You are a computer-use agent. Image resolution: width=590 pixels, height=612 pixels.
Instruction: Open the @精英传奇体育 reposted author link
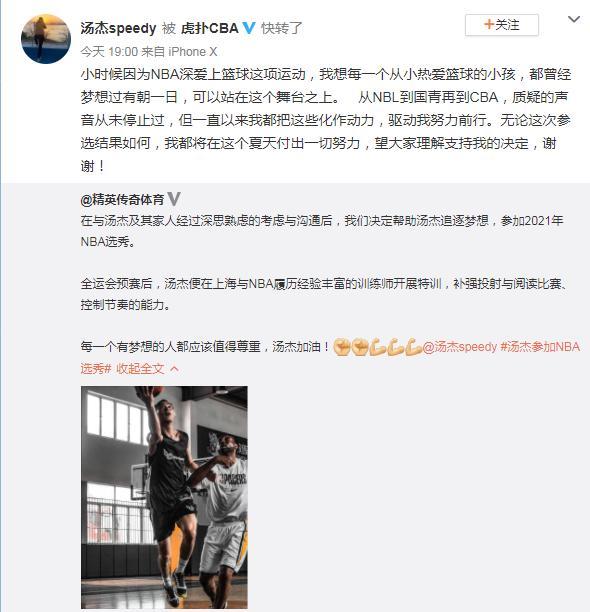[122, 199]
